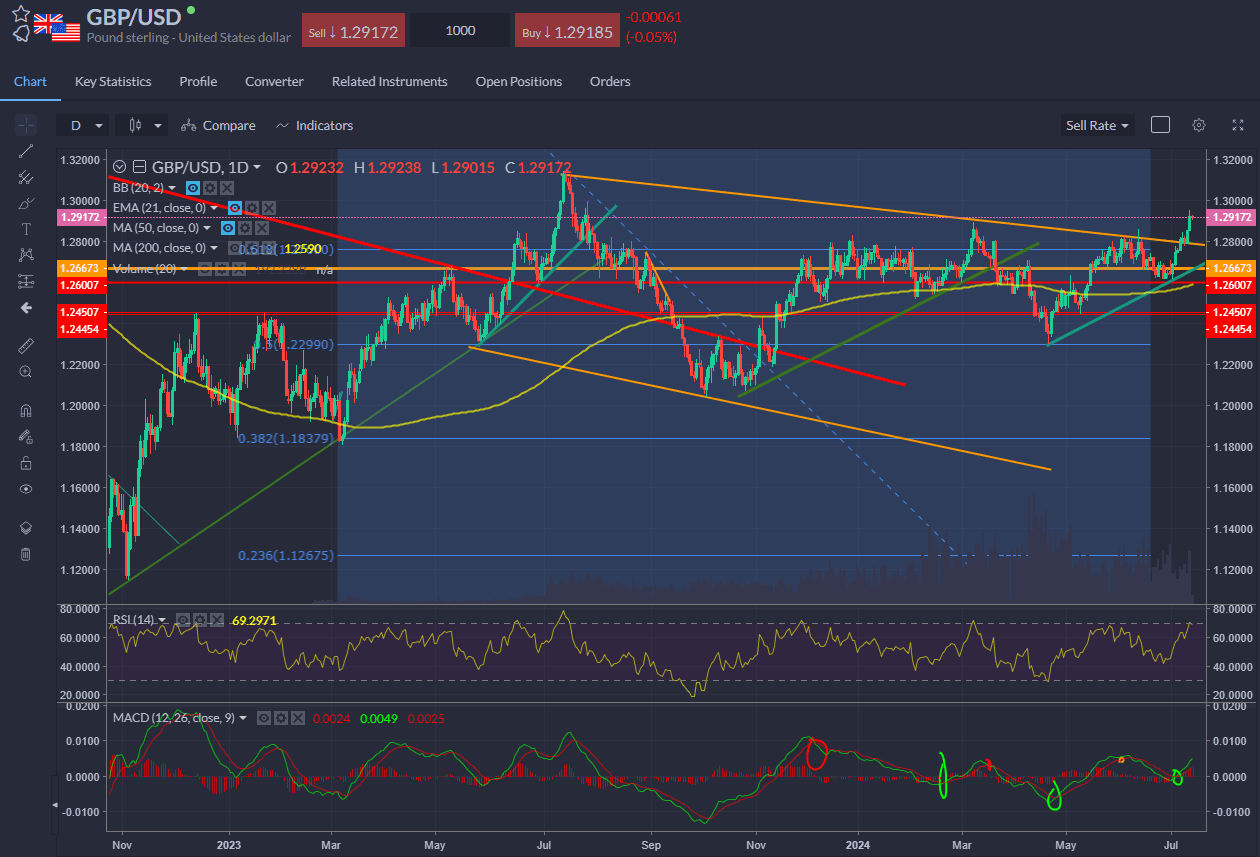The image size is (1260, 857).
Task: Click the Sell 1.29172 button
Action: click(x=353, y=31)
